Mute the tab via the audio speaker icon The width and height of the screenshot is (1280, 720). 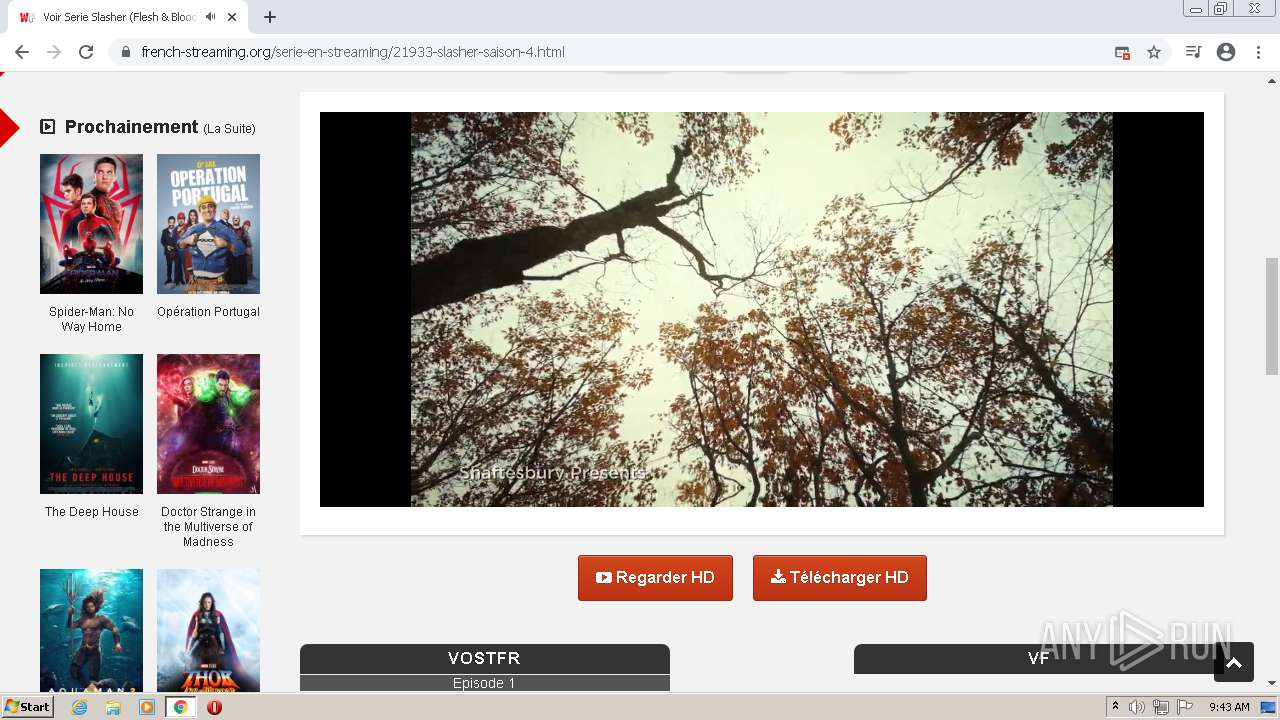coord(211,17)
